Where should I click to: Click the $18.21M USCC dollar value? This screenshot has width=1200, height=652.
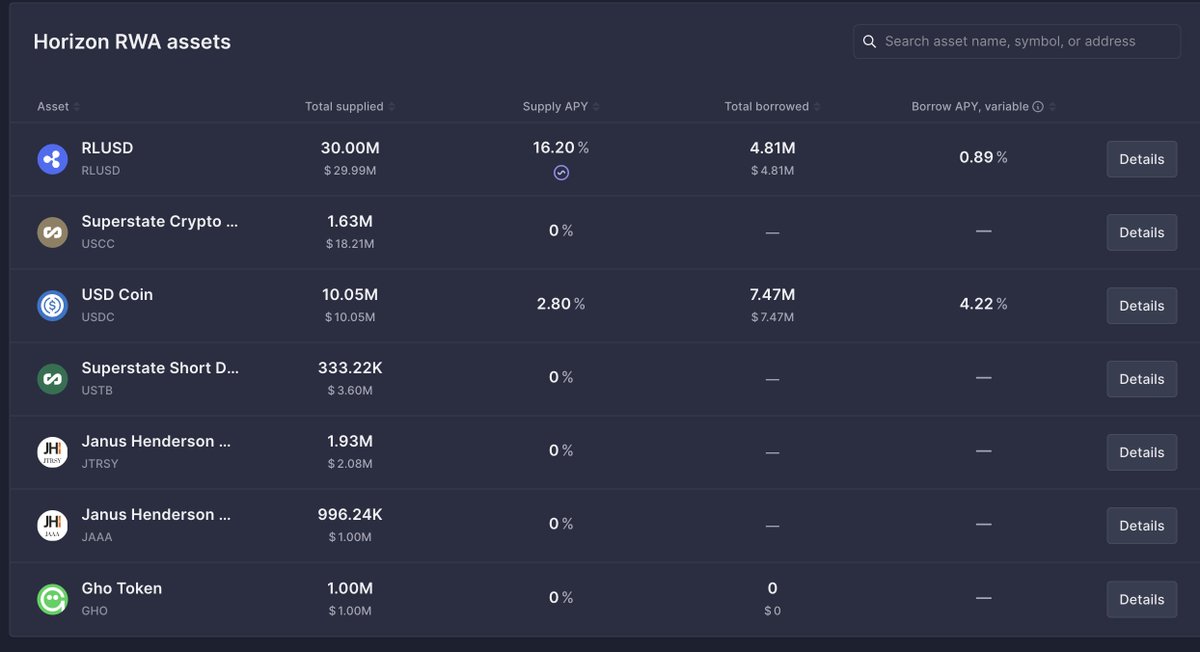coord(350,244)
